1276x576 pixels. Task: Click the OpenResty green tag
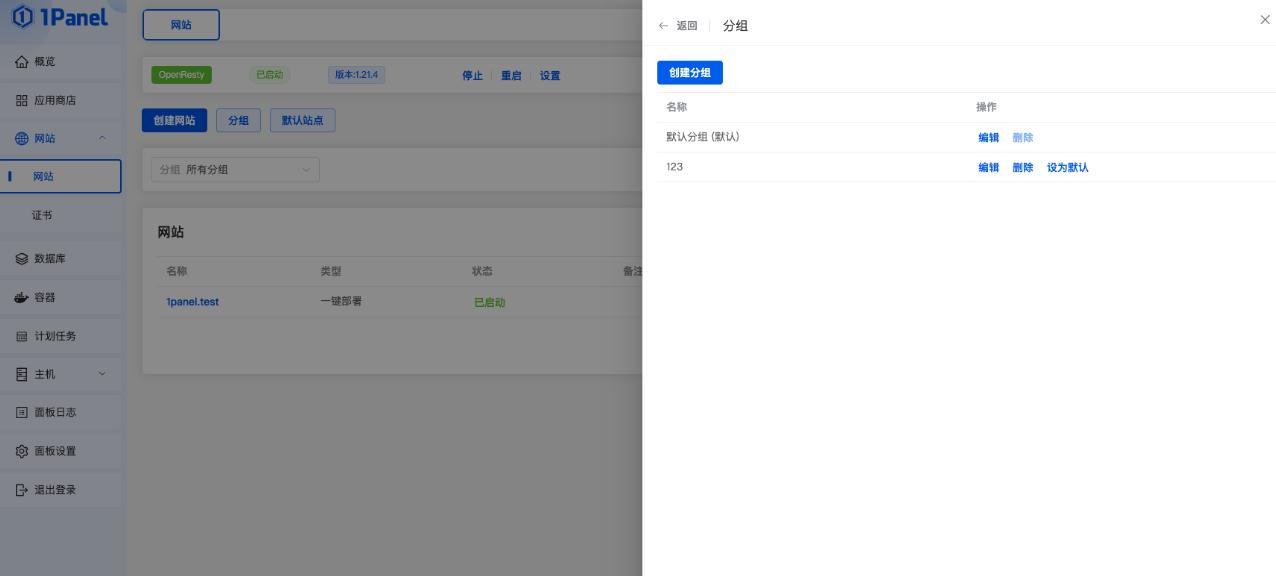181,75
